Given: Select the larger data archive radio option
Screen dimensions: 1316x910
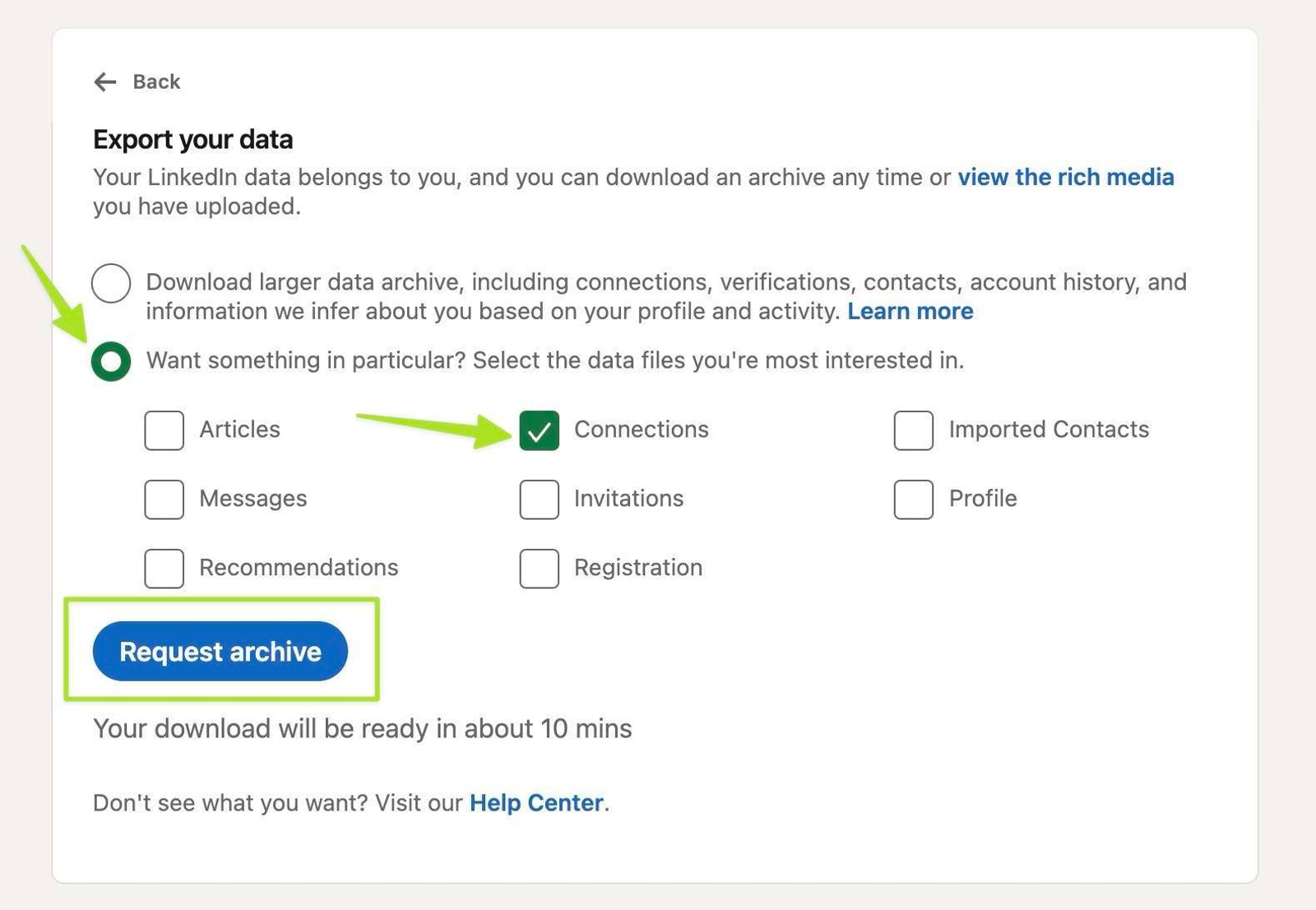Looking at the screenshot, I should [x=111, y=283].
